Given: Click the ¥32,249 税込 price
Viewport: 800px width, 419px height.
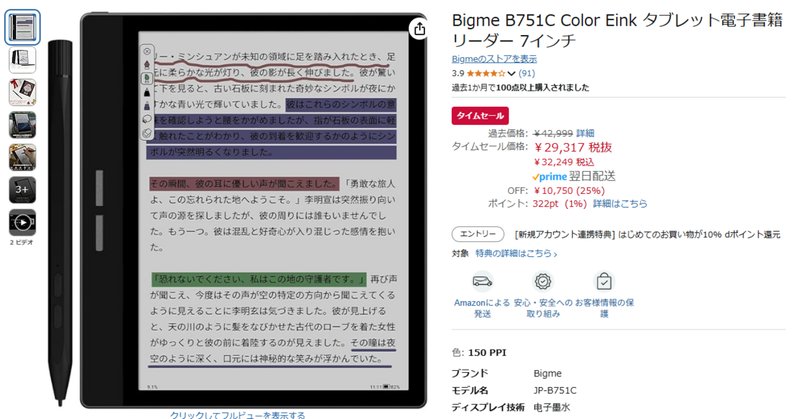Looking at the screenshot, I should pos(564,162).
